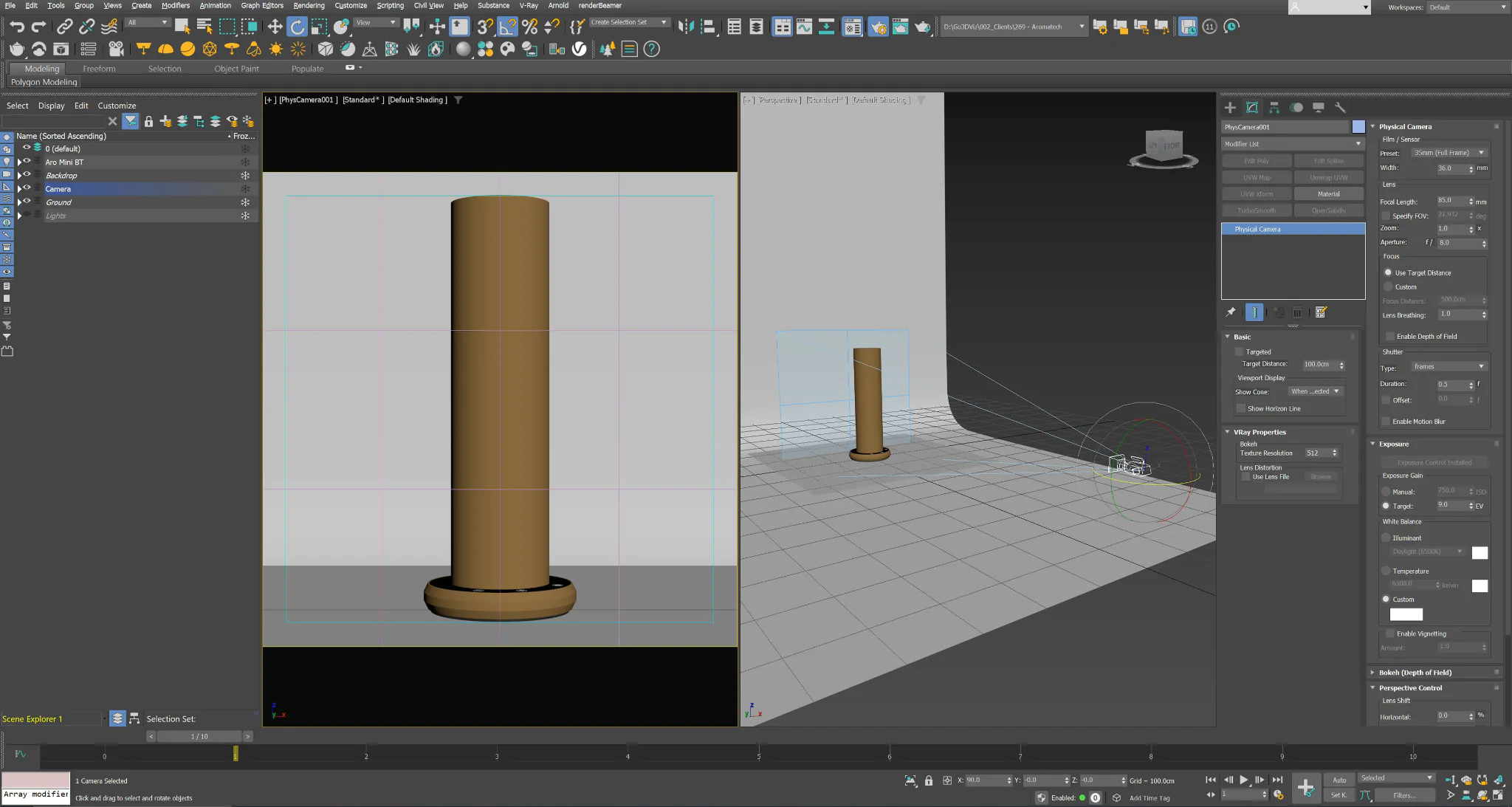Expand the Ground layer tree item

[x=19, y=202]
